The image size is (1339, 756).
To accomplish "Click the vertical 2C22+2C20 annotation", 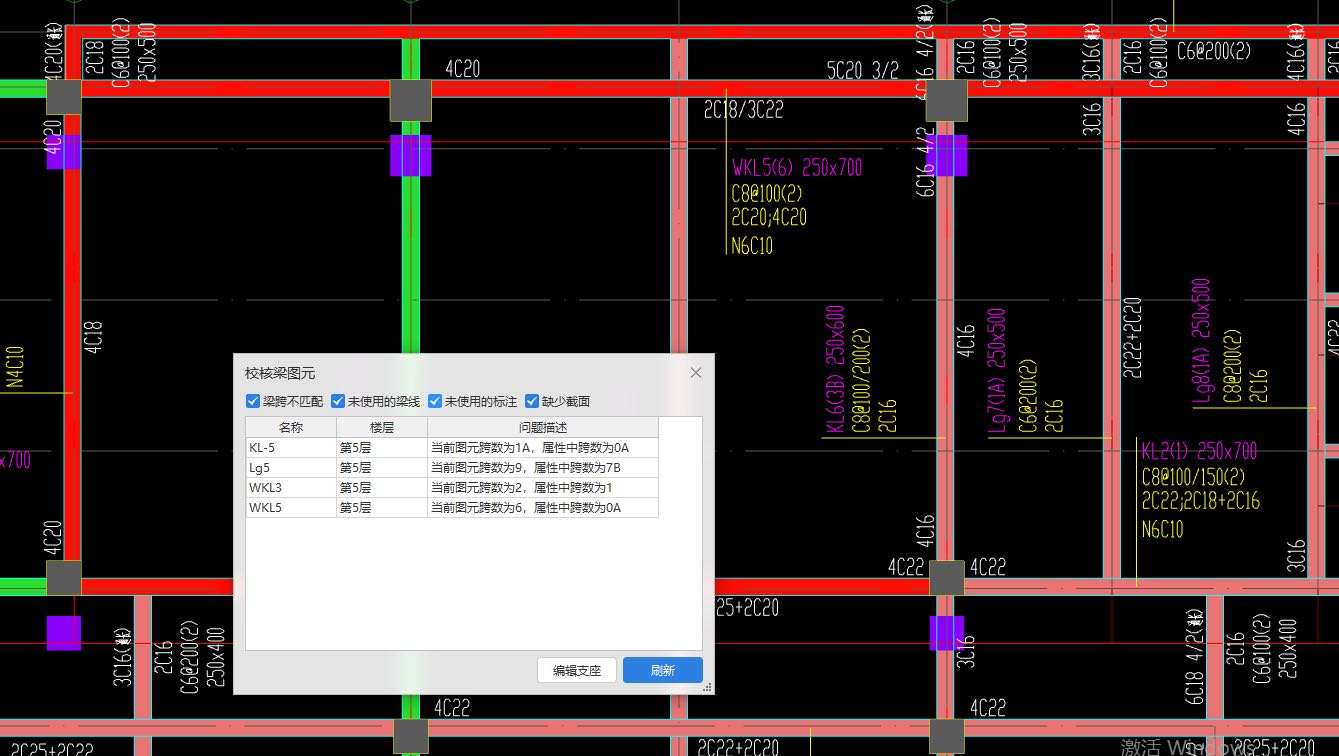I will click(x=1132, y=337).
